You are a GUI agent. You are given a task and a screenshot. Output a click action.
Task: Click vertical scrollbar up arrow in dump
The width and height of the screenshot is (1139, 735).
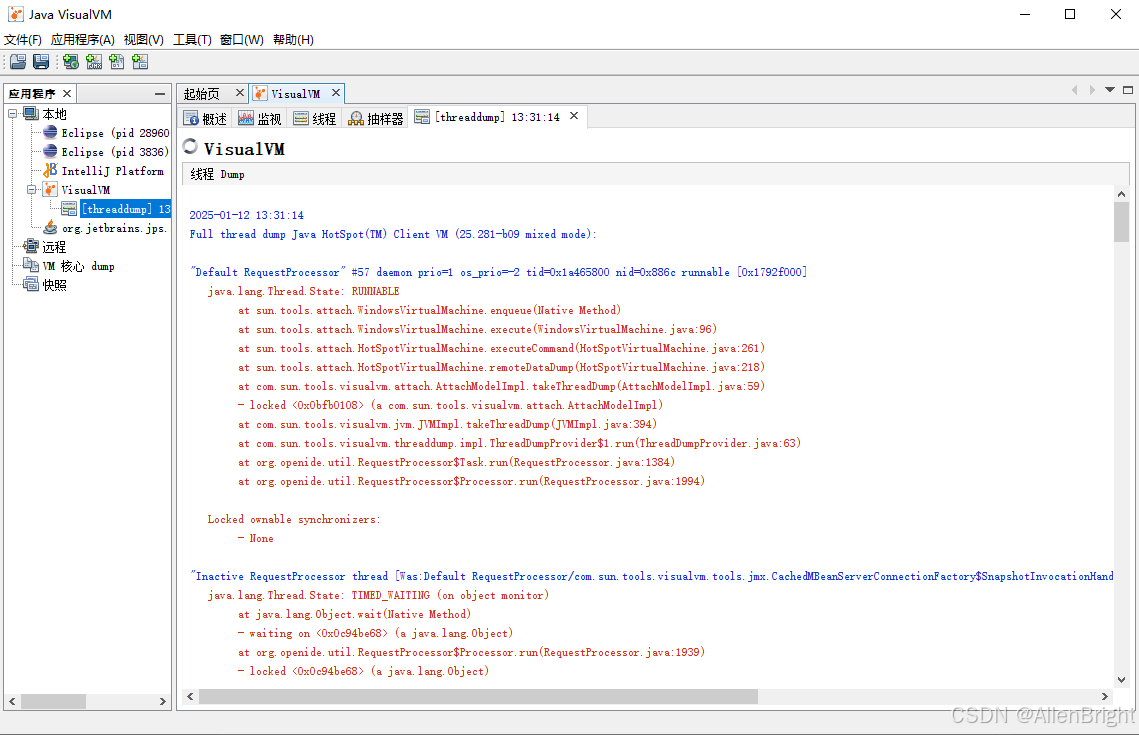click(x=1122, y=194)
